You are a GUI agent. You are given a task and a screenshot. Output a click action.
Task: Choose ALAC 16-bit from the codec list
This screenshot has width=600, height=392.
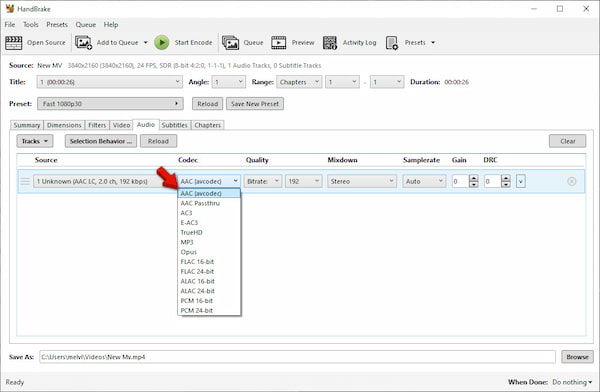click(x=209, y=281)
